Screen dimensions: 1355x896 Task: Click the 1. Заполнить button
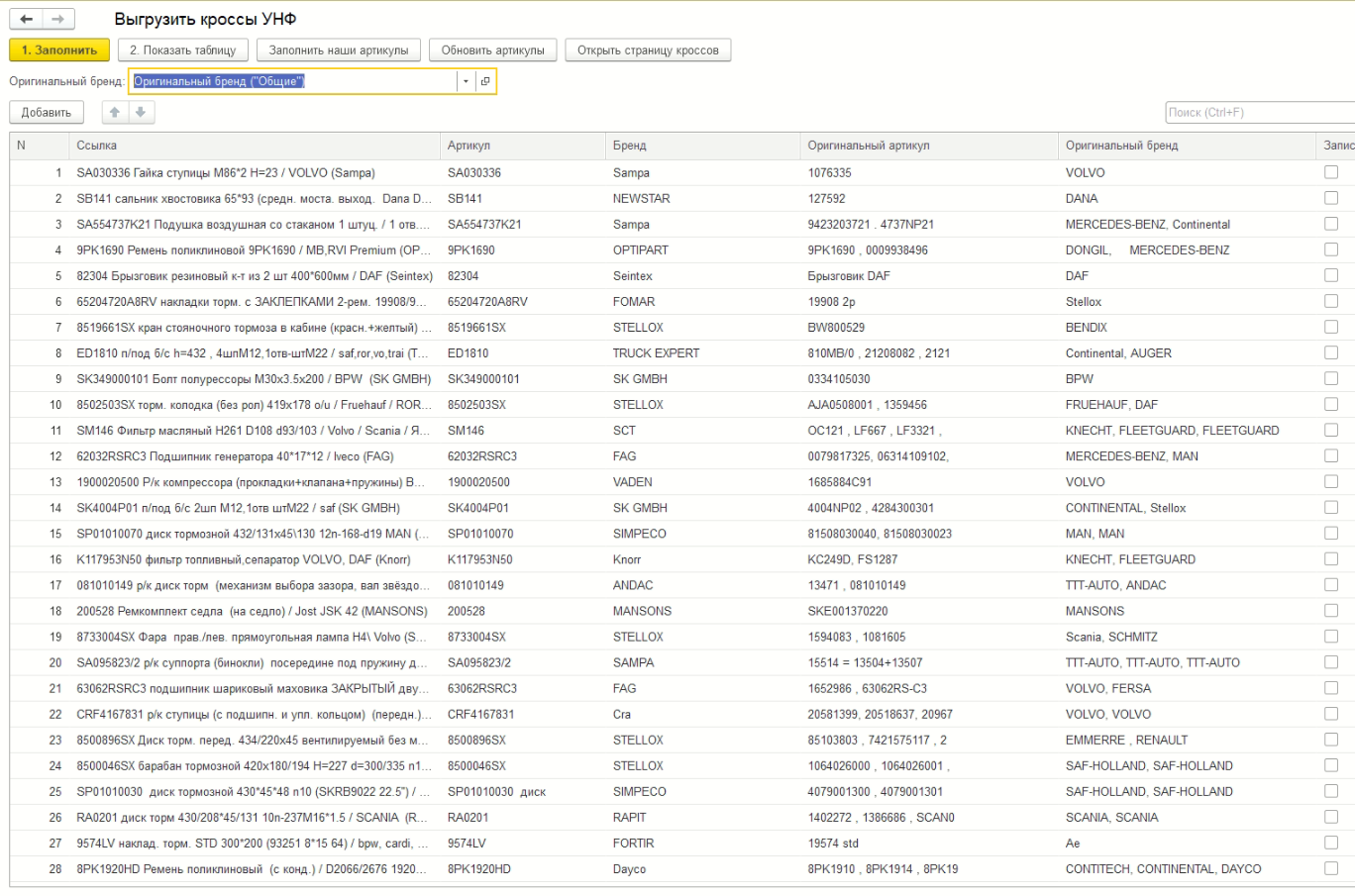point(59,50)
